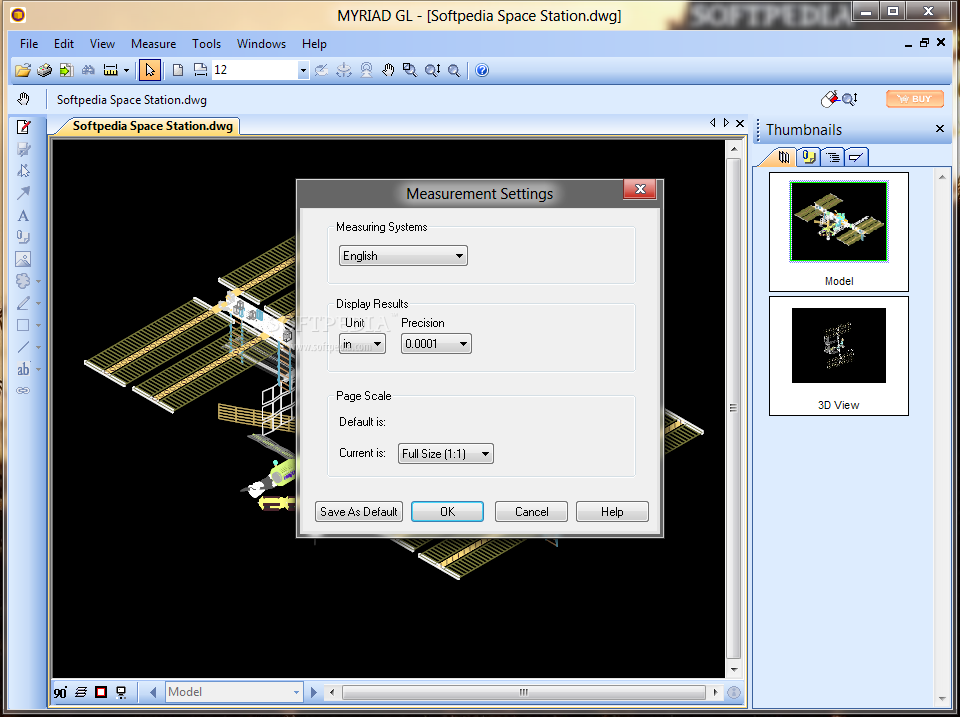Expand the Cloud tool options arrow
Image resolution: width=960 pixels, height=717 pixels.
pyautogui.click(x=39, y=282)
